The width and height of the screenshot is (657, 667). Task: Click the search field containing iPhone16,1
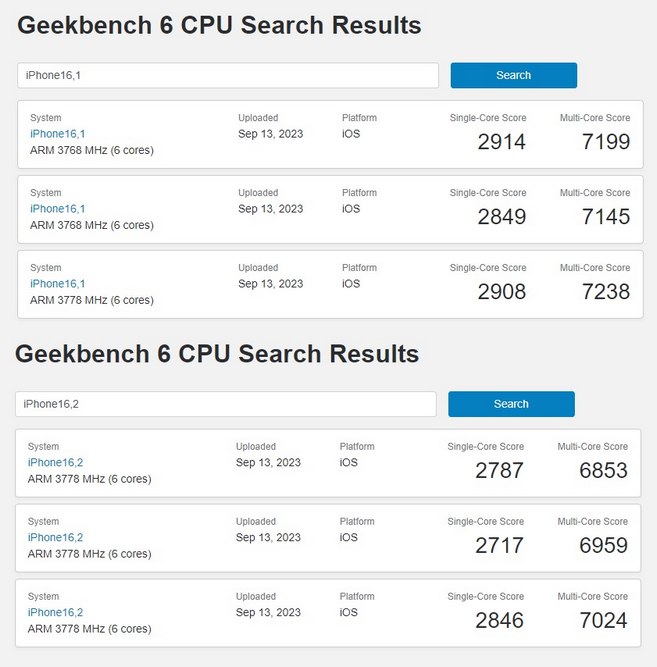(228, 75)
